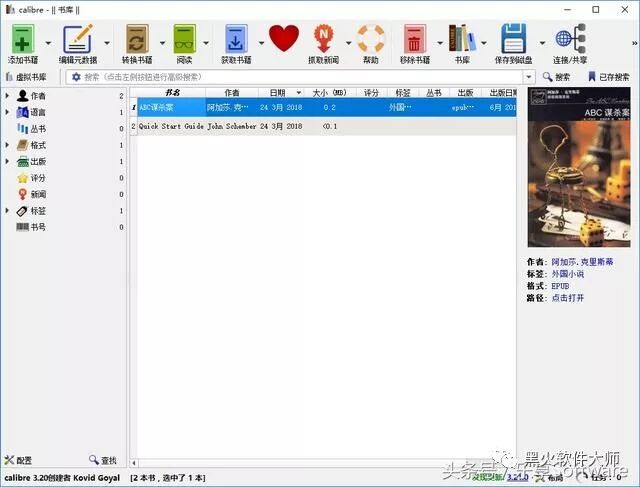
Task: Click the EPUB format link
Action: (x=560, y=286)
